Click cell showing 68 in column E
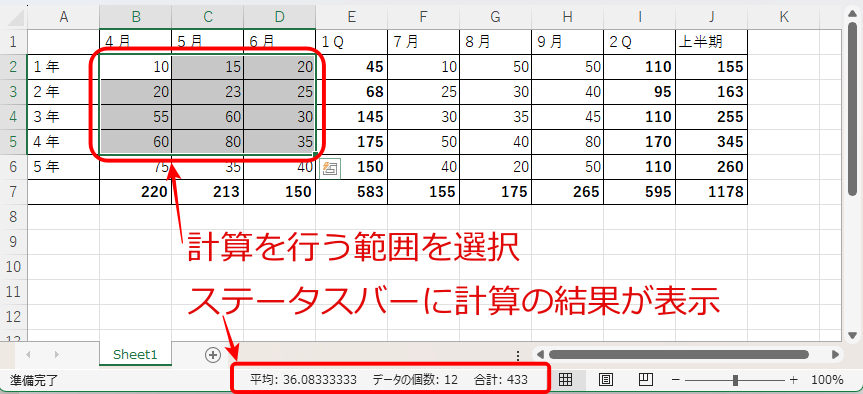This screenshot has height=394, width=863. click(x=352, y=92)
